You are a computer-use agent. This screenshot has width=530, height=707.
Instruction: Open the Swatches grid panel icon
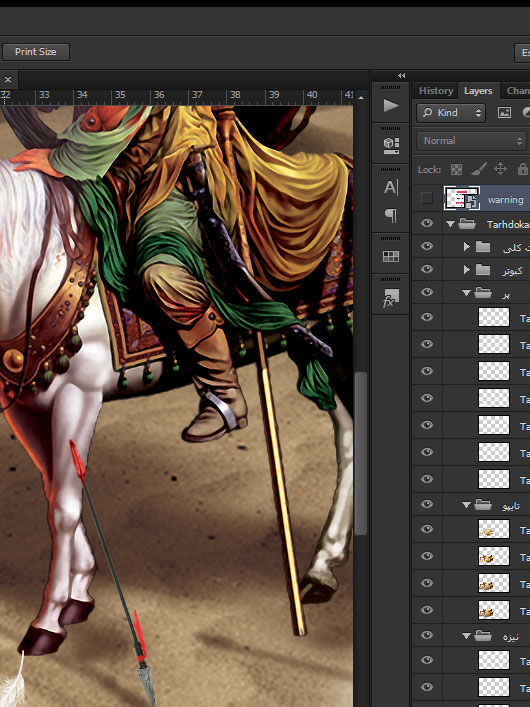391,257
